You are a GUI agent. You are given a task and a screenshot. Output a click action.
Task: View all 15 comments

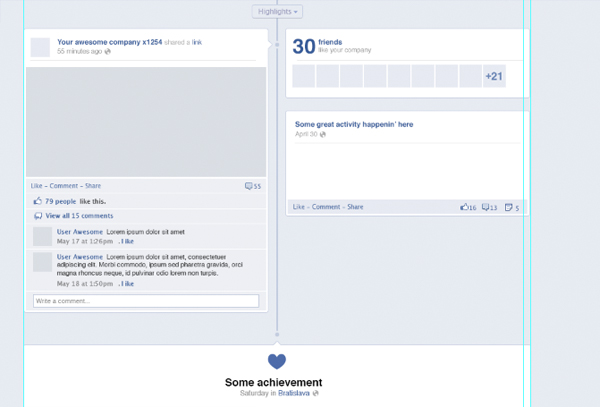point(79,216)
